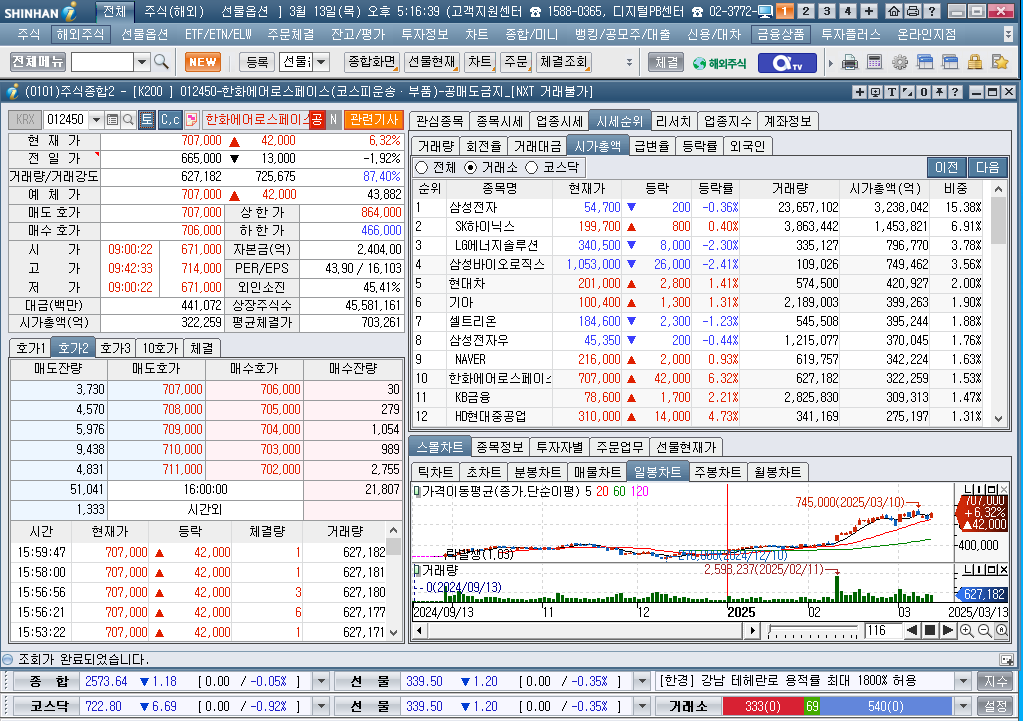
Task: Open the 코스닥 index dropdown
Action: pyautogui.click(x=321, y=706)
